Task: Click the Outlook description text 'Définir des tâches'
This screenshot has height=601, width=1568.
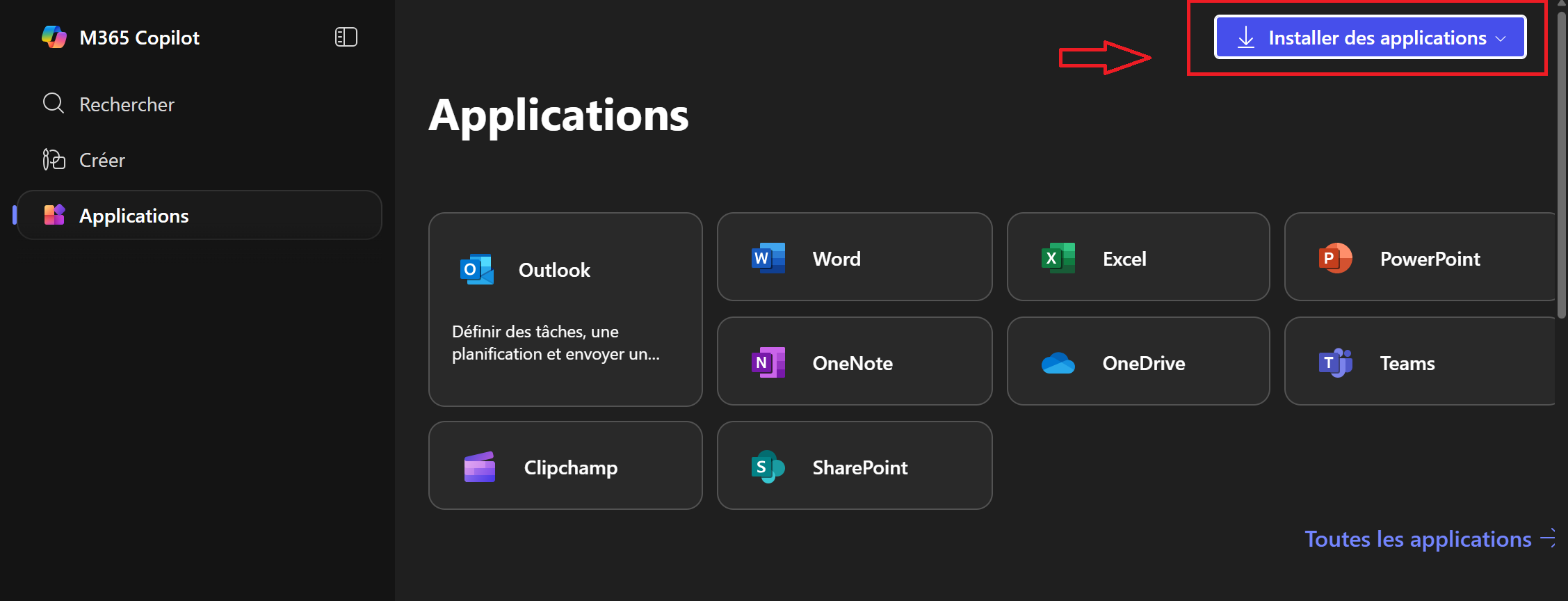Action: (x=556, y=343)
